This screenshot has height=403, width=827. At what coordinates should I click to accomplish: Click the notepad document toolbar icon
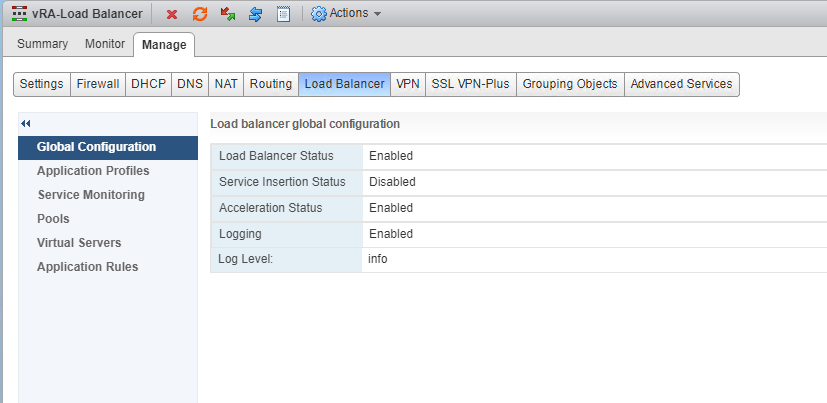point(283,14)
